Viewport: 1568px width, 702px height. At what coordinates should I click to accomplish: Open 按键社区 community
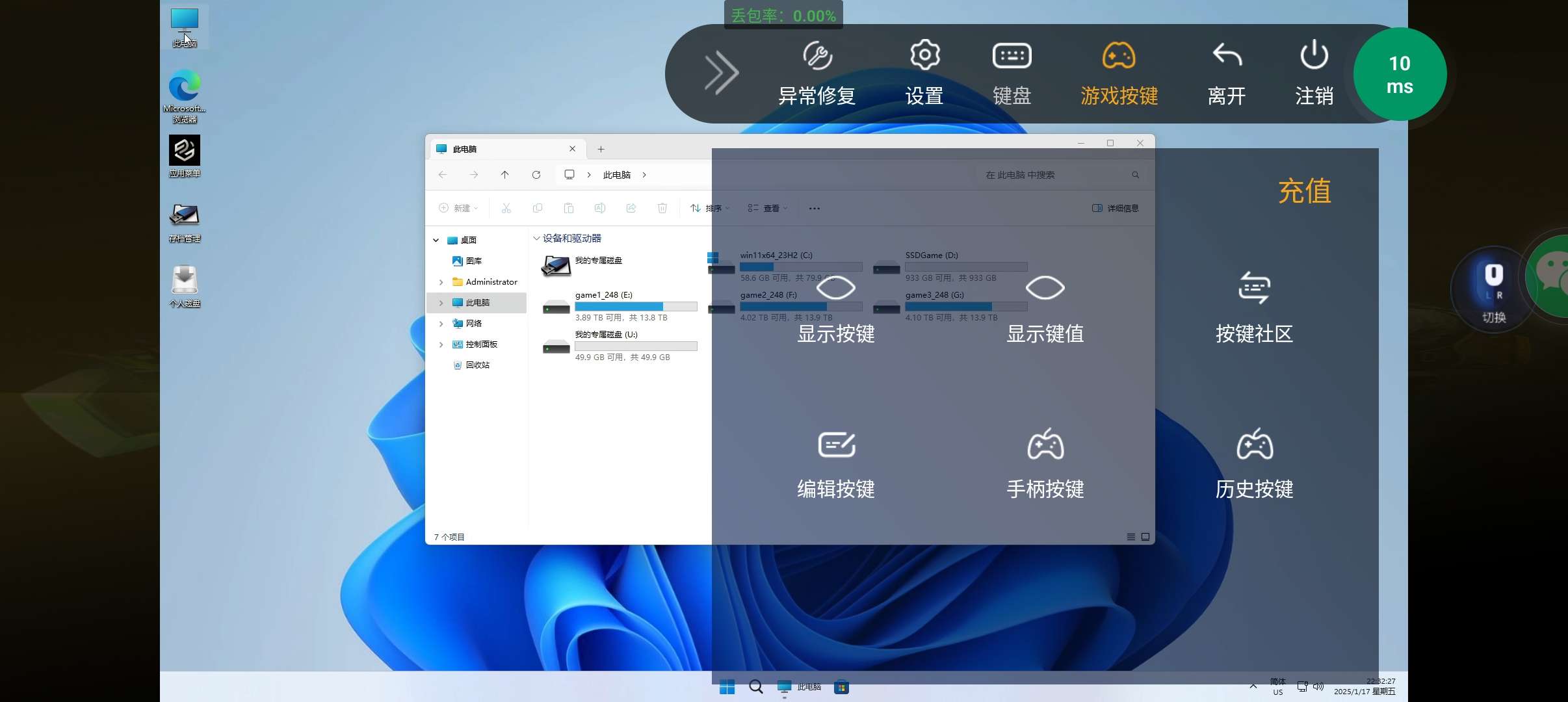point(1254,308)
